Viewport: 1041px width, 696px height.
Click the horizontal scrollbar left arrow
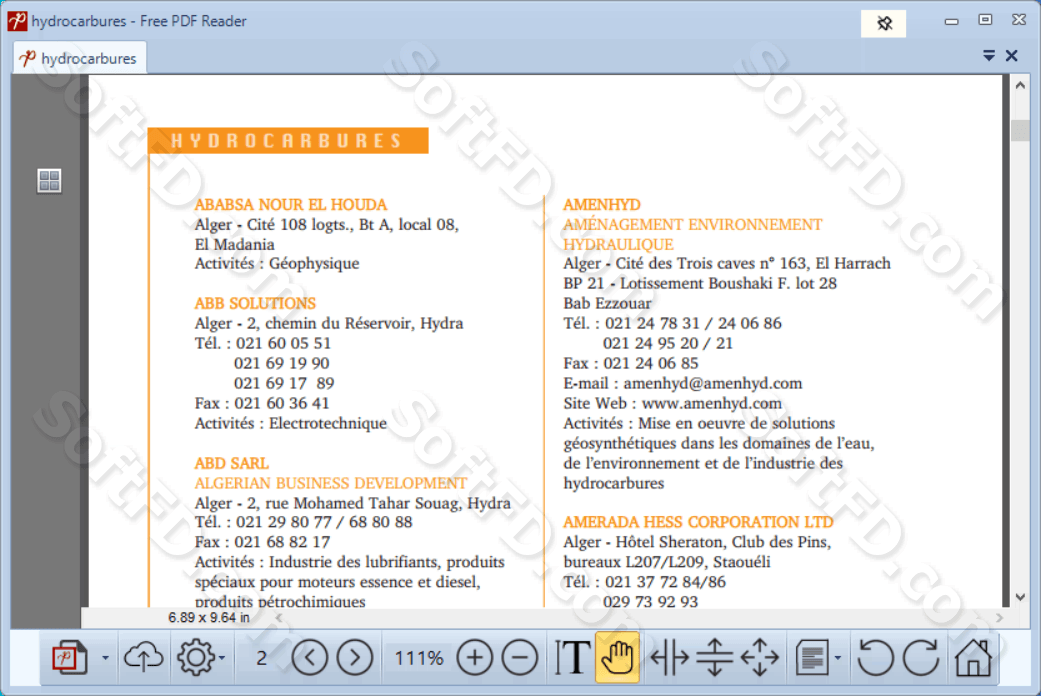click(279, 618)
